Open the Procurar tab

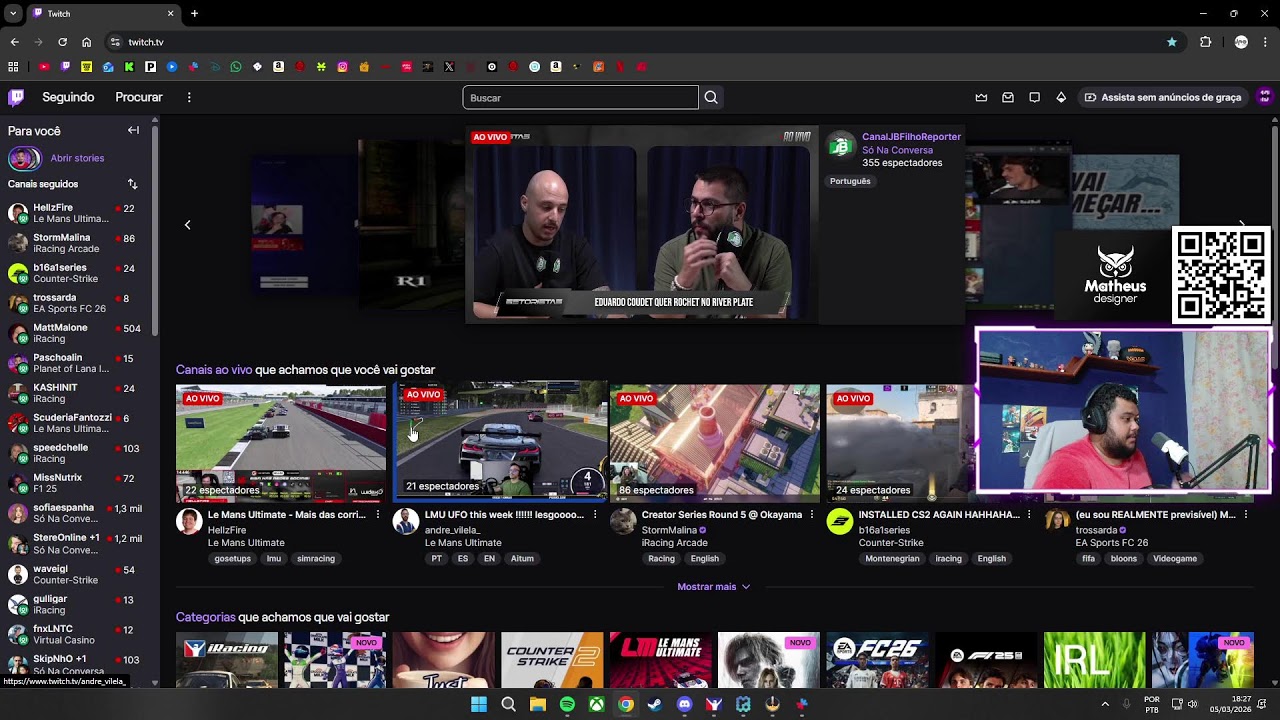pos(139,97)
